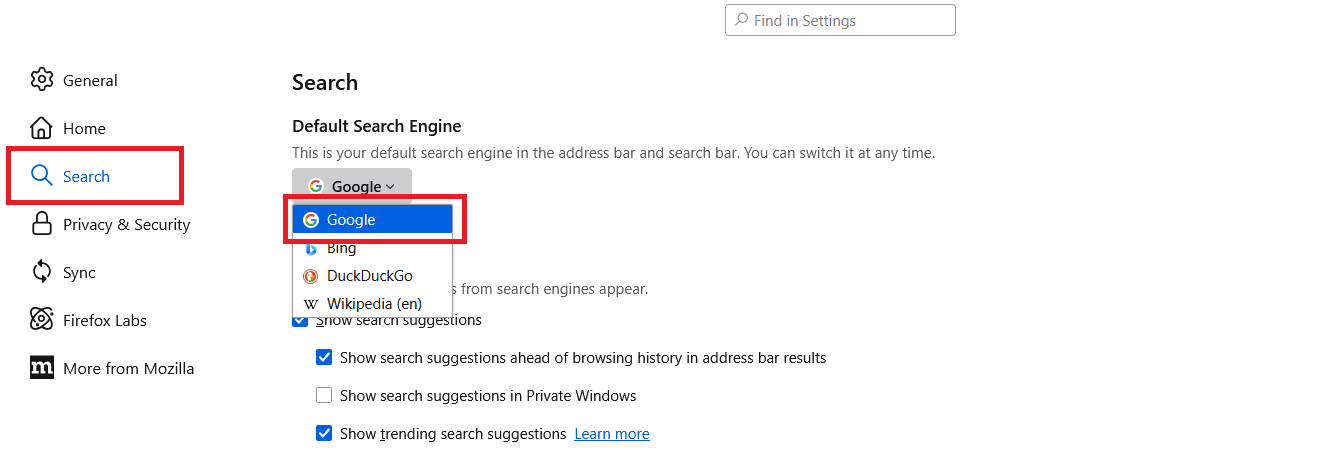Open the Privacy & Security settings tab
The width and height of the screenshot is (1337, 450).
(126, 224)
